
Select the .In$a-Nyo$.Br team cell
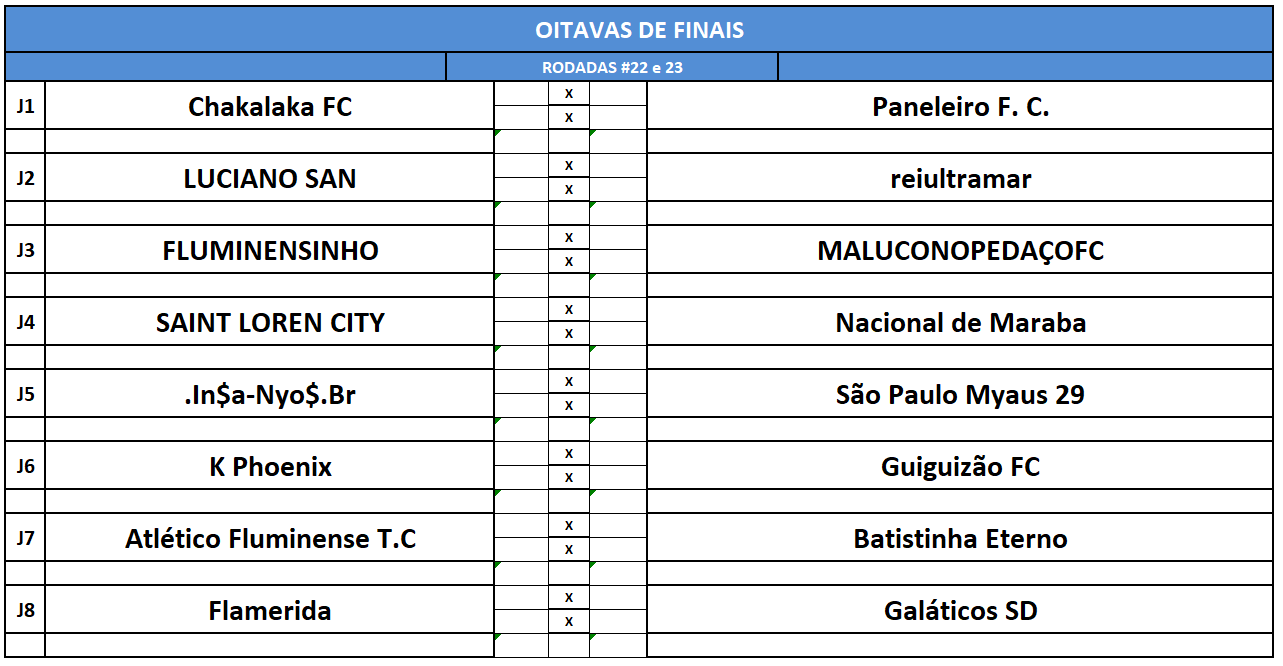(270, 395)
